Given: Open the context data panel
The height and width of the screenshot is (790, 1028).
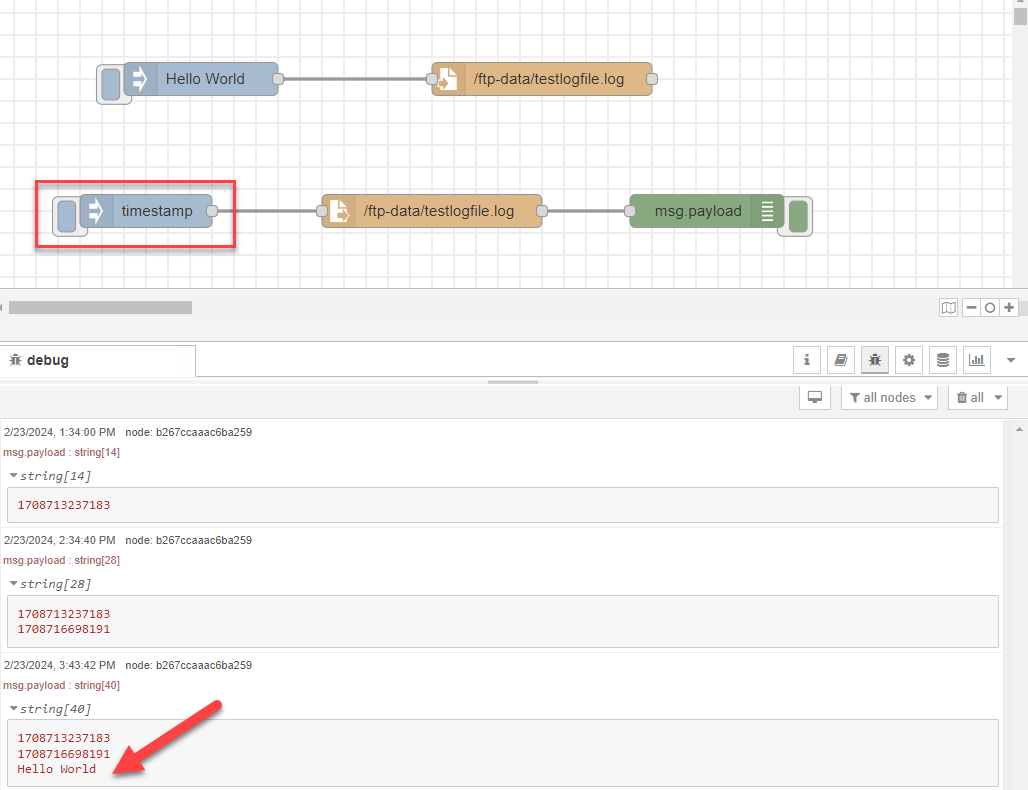Looking at the screenshot, I should (942, 360).
